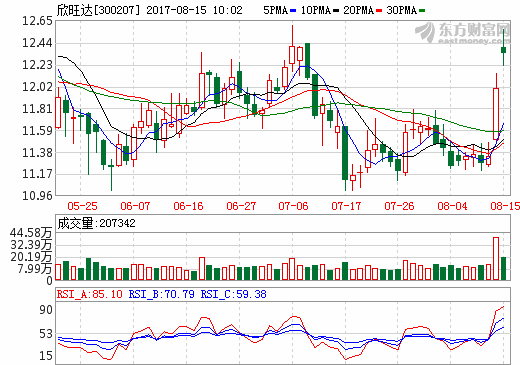The image size is (520, 365).
Task: Click the 12.65 price axis label
Action: click(x=37, y=21)
